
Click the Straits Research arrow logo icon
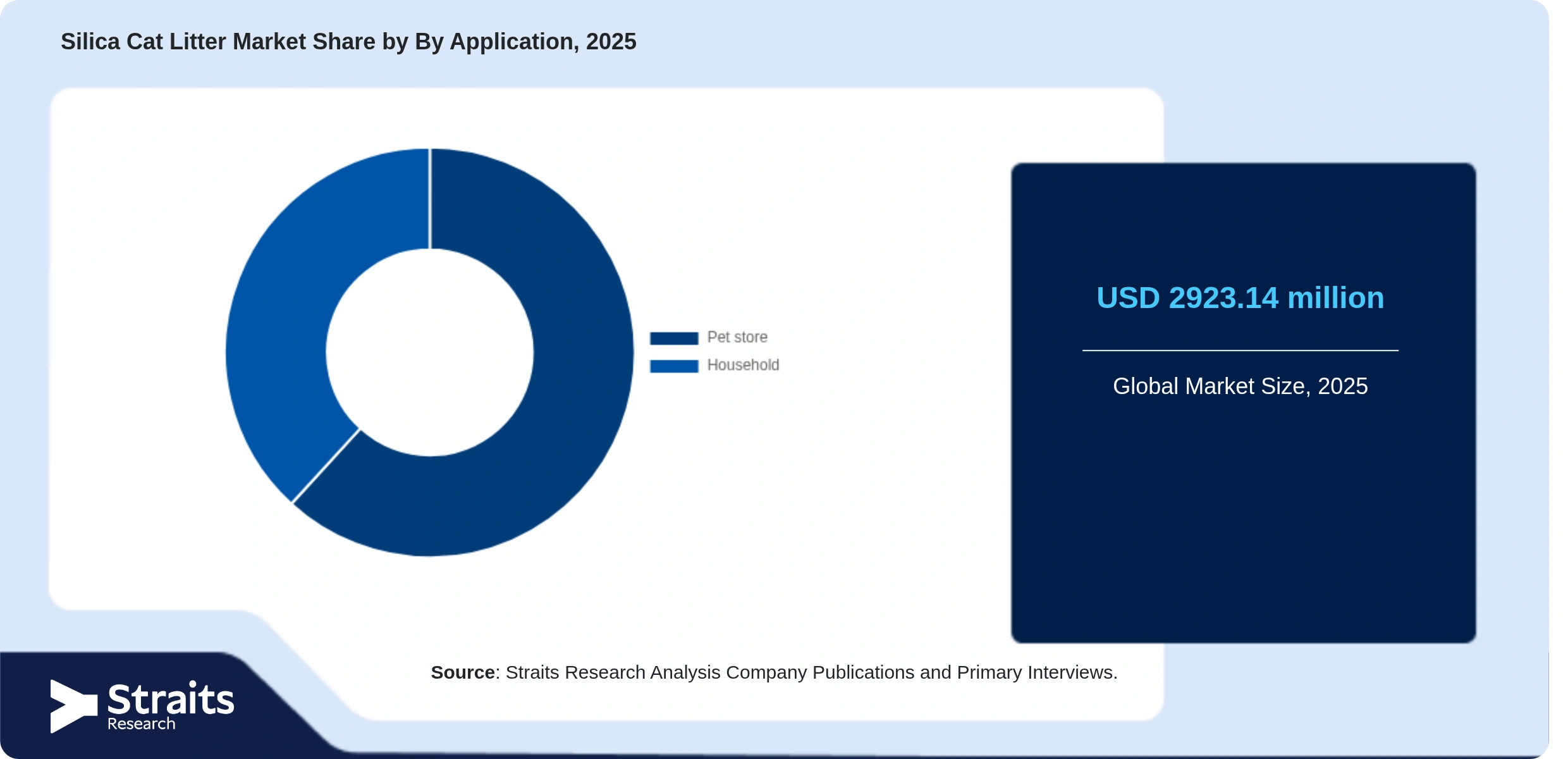(x=74, y=706)
